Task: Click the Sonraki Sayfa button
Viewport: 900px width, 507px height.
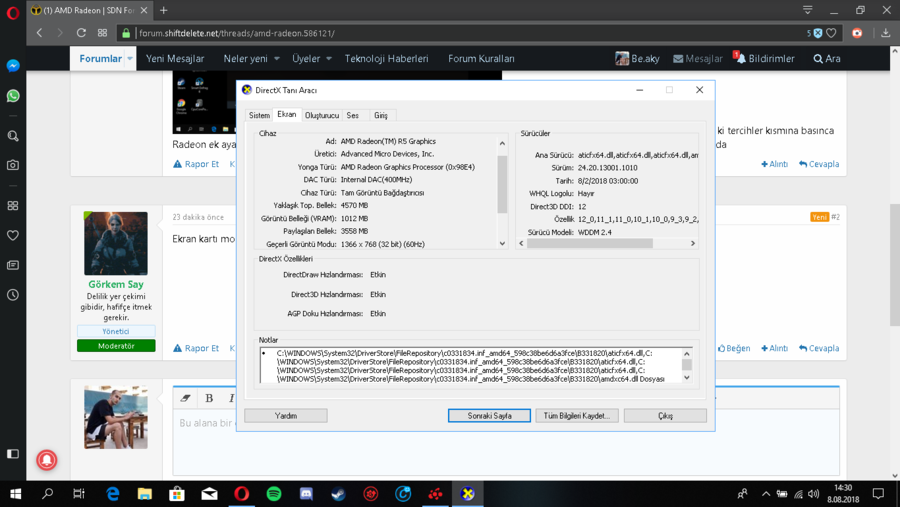Action: (489, 416)
